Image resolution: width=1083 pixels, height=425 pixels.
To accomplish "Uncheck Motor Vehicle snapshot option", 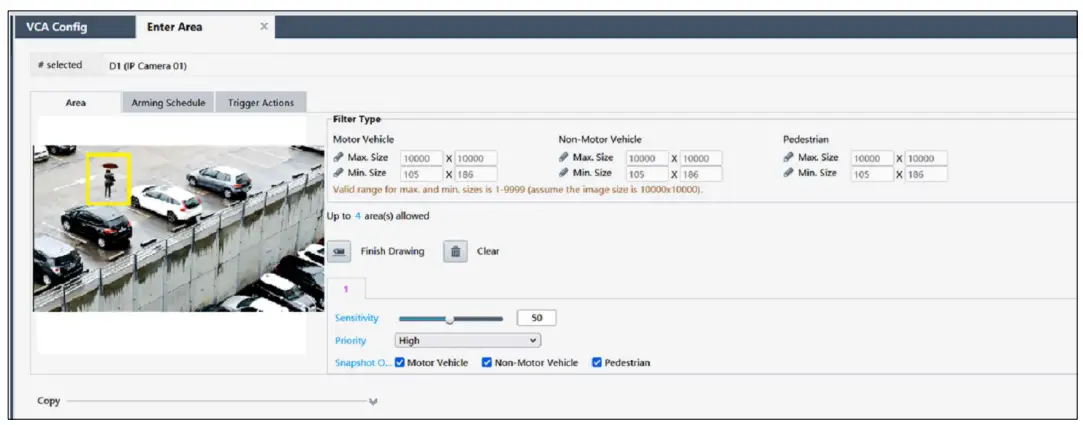I will [x=399, y=363].
